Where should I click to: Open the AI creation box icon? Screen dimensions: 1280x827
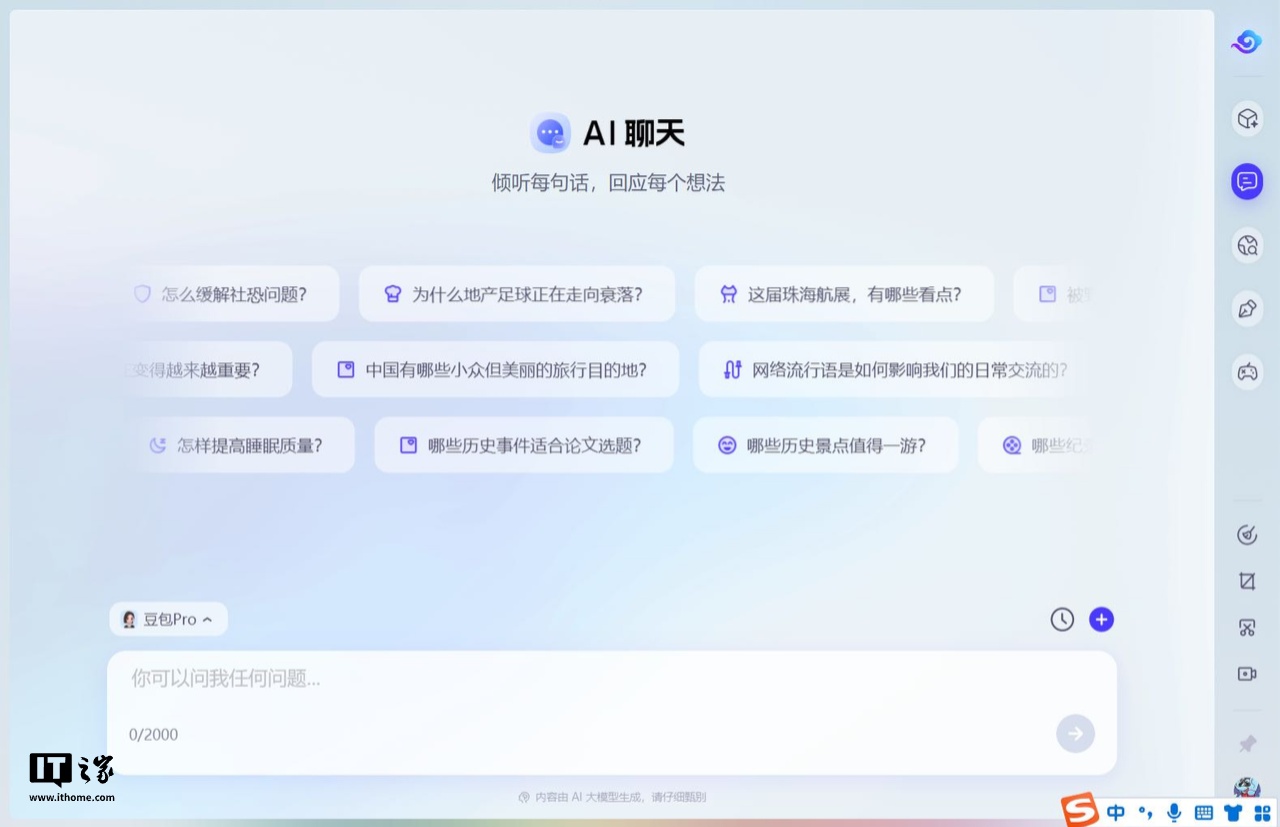(1247, 118)
